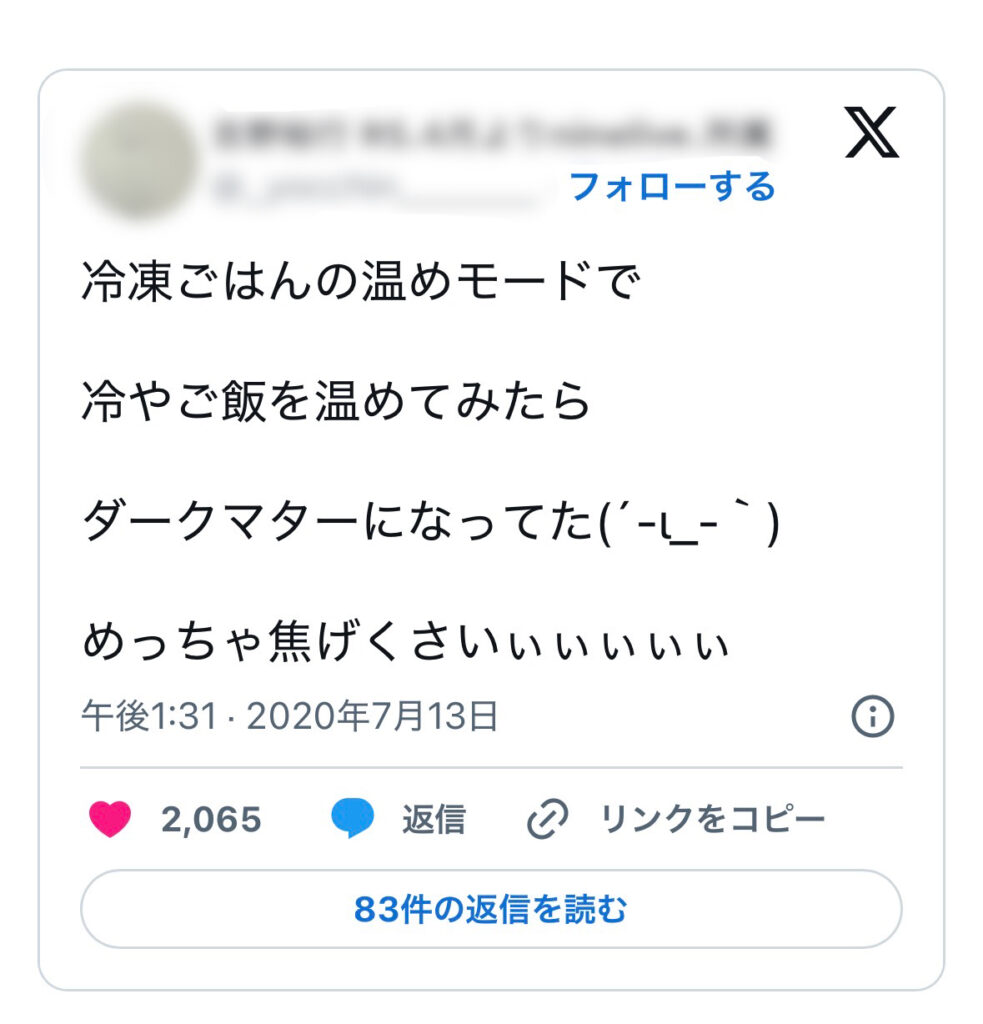
Task: Open the blurred profile avatar
Action: 139,160
